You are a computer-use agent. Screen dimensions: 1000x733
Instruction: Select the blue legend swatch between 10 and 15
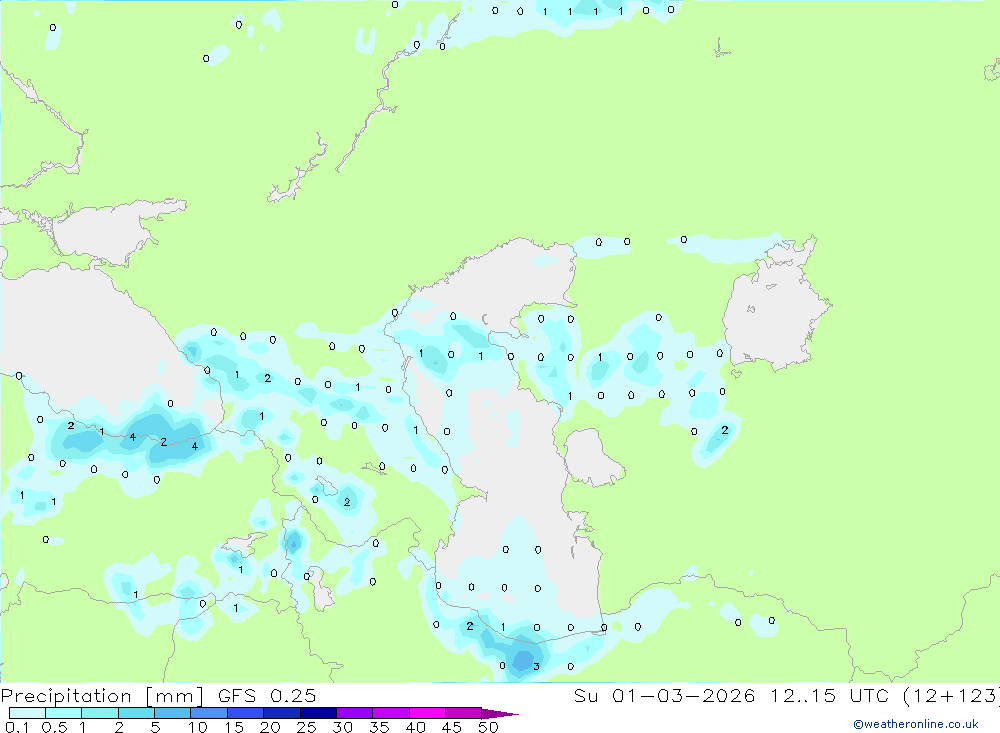[209, 713]
